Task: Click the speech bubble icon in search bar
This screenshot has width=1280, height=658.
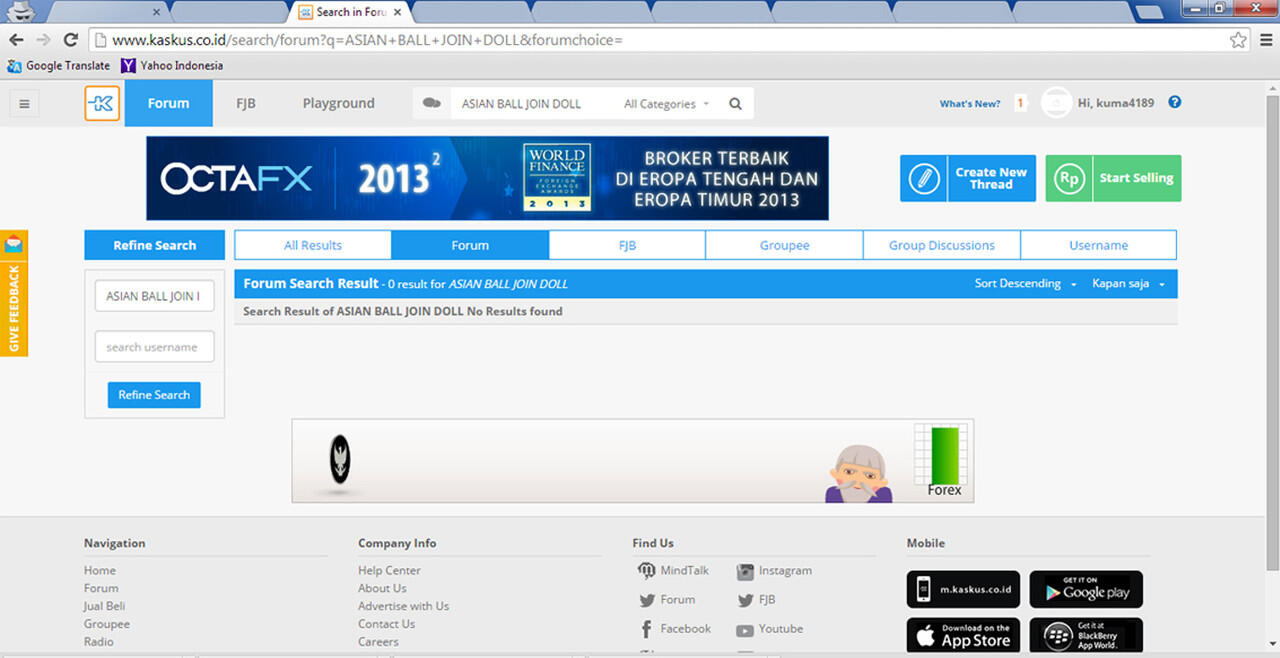Action: [432, 103]
